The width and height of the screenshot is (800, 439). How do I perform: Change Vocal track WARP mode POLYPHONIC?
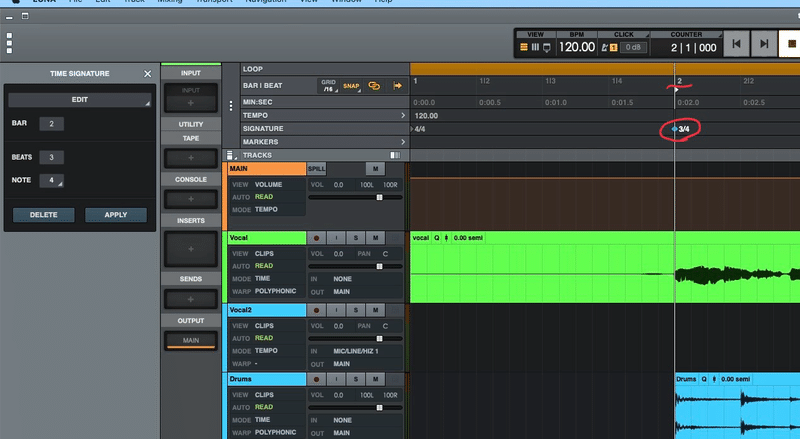click(276, 291)
